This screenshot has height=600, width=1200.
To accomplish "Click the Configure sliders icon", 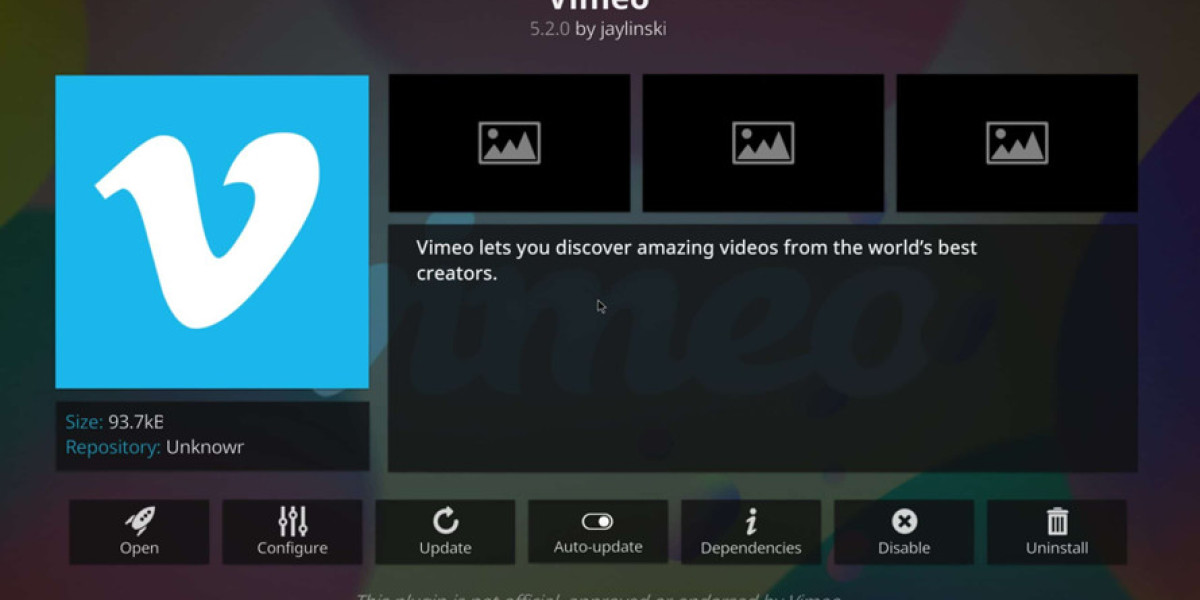I will 292,520.
